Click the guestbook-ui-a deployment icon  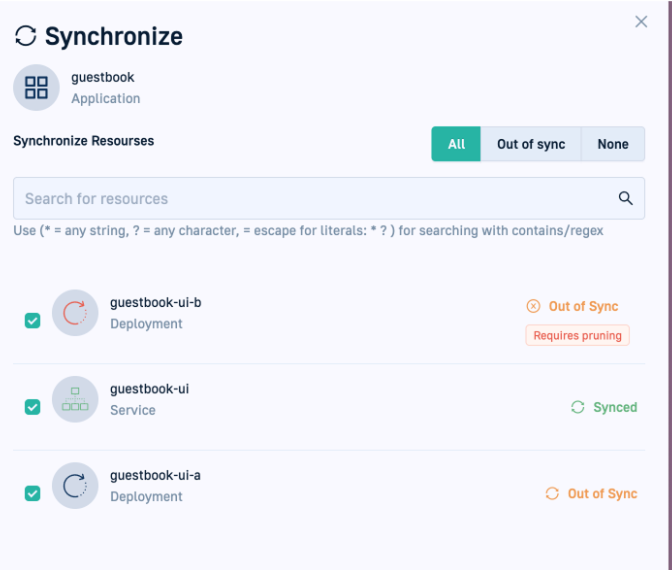tap(75, 486)
